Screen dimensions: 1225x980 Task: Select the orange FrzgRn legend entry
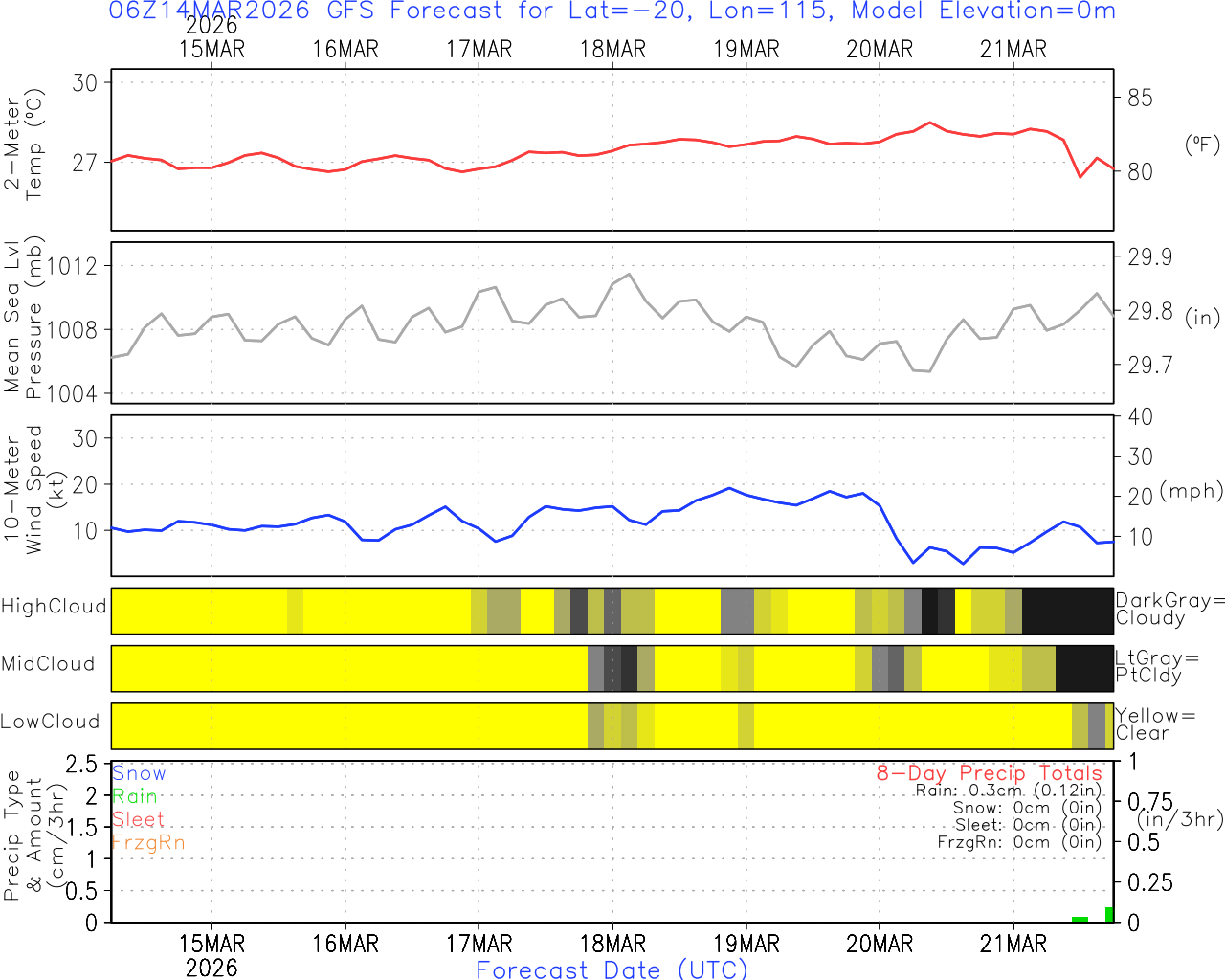[x=148, y=842]
